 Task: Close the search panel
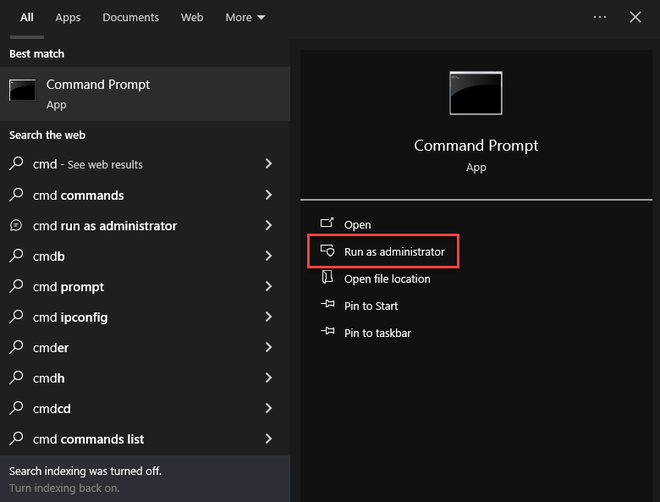(x=635, y=17)
